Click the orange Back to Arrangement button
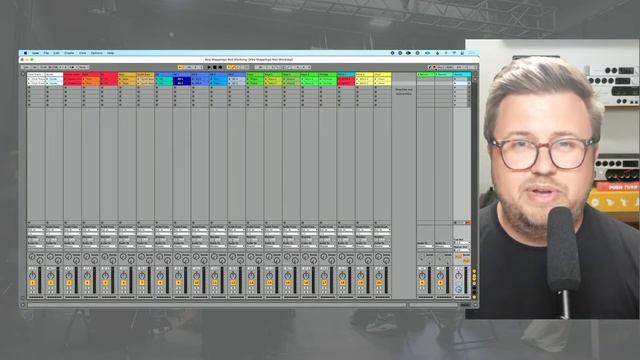The width and height of the screenshot is (640, 360). click(468, 222)
